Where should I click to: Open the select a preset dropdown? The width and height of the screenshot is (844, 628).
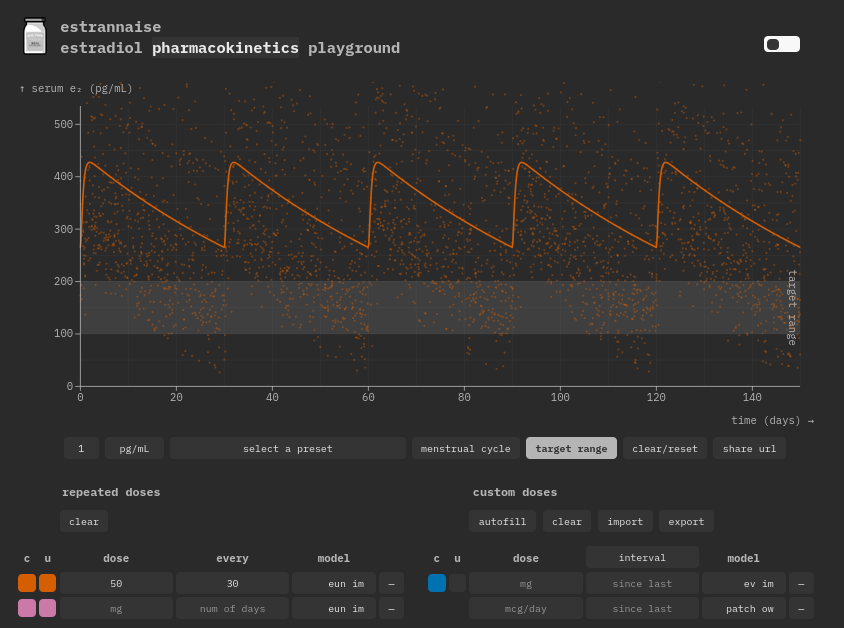coord(287,448)
